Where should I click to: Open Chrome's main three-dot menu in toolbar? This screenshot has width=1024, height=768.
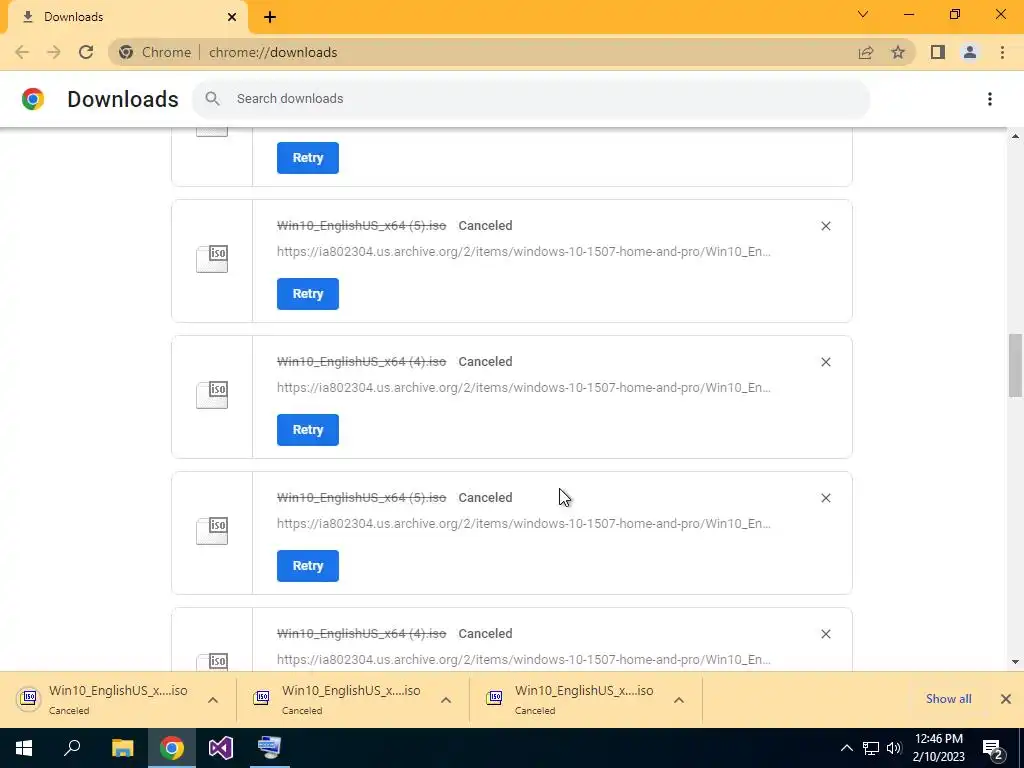point(1002,52)
